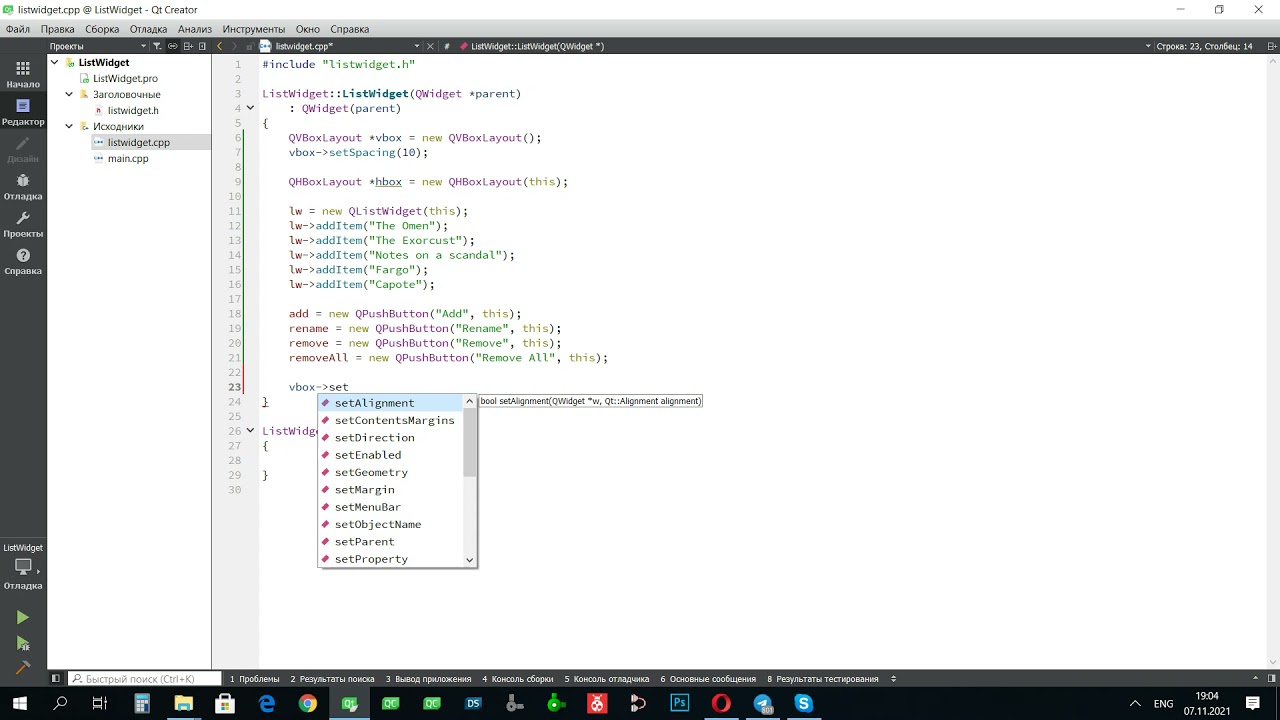
Task: Open the 2 Результаты поиска pane
Action: point(332,679)
